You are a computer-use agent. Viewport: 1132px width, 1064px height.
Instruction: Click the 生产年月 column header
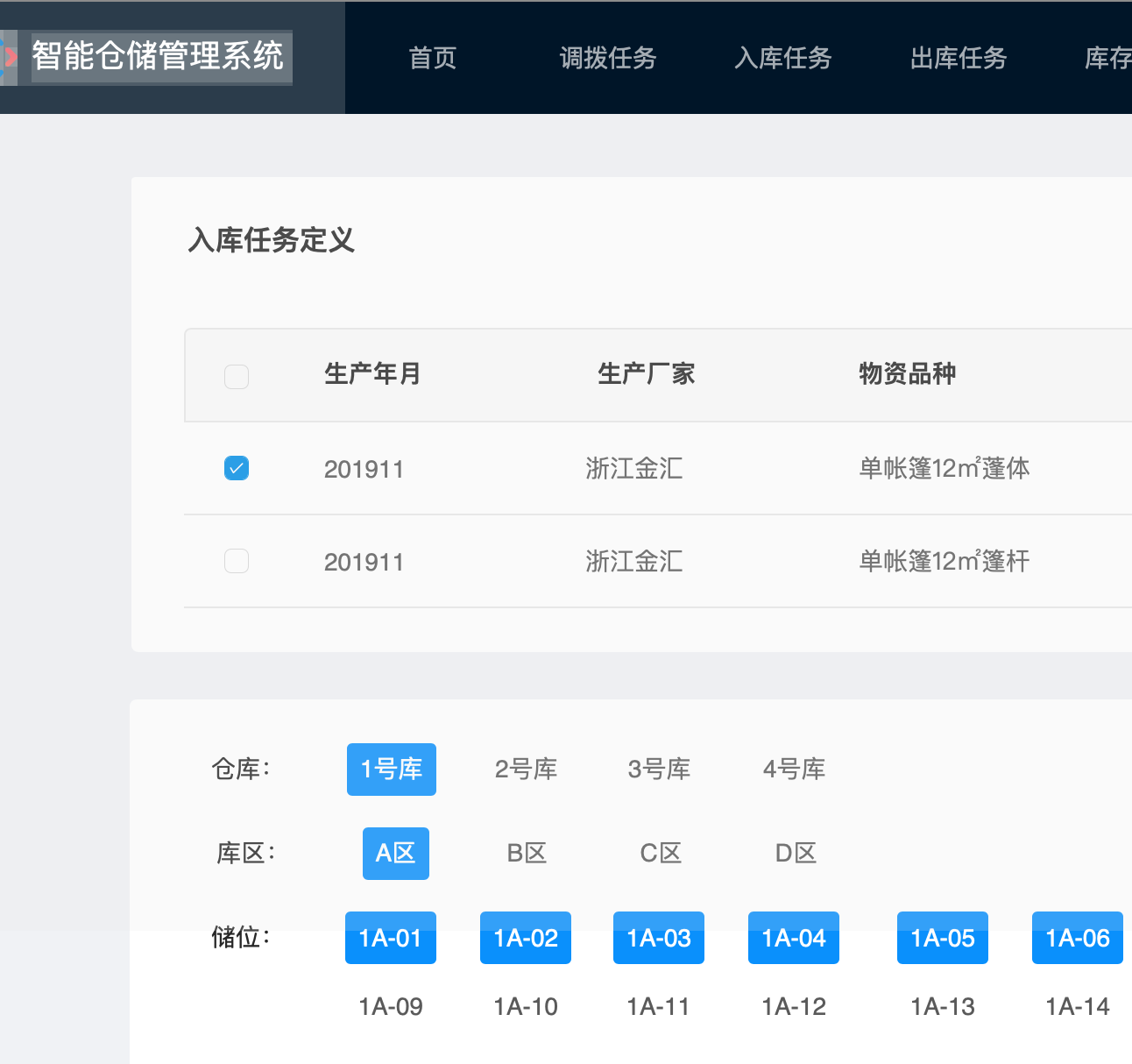(373, 374)
